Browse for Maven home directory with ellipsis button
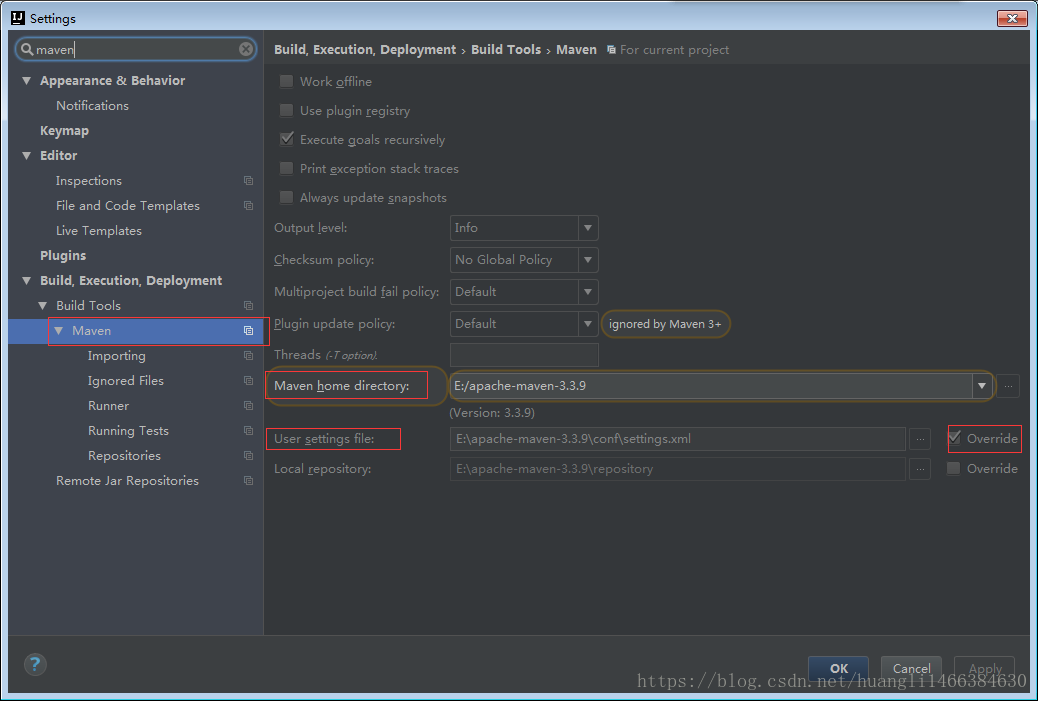 tap(1008, 386)
